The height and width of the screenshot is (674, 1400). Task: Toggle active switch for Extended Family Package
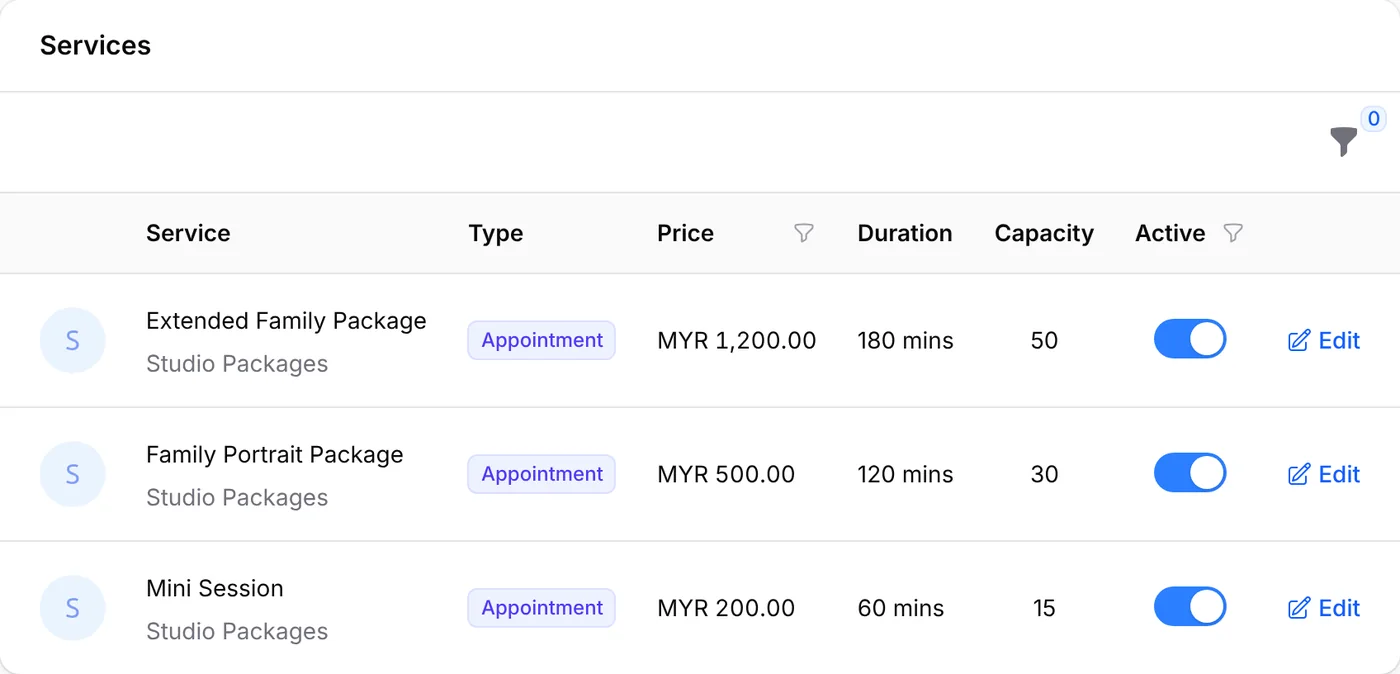1190,339
